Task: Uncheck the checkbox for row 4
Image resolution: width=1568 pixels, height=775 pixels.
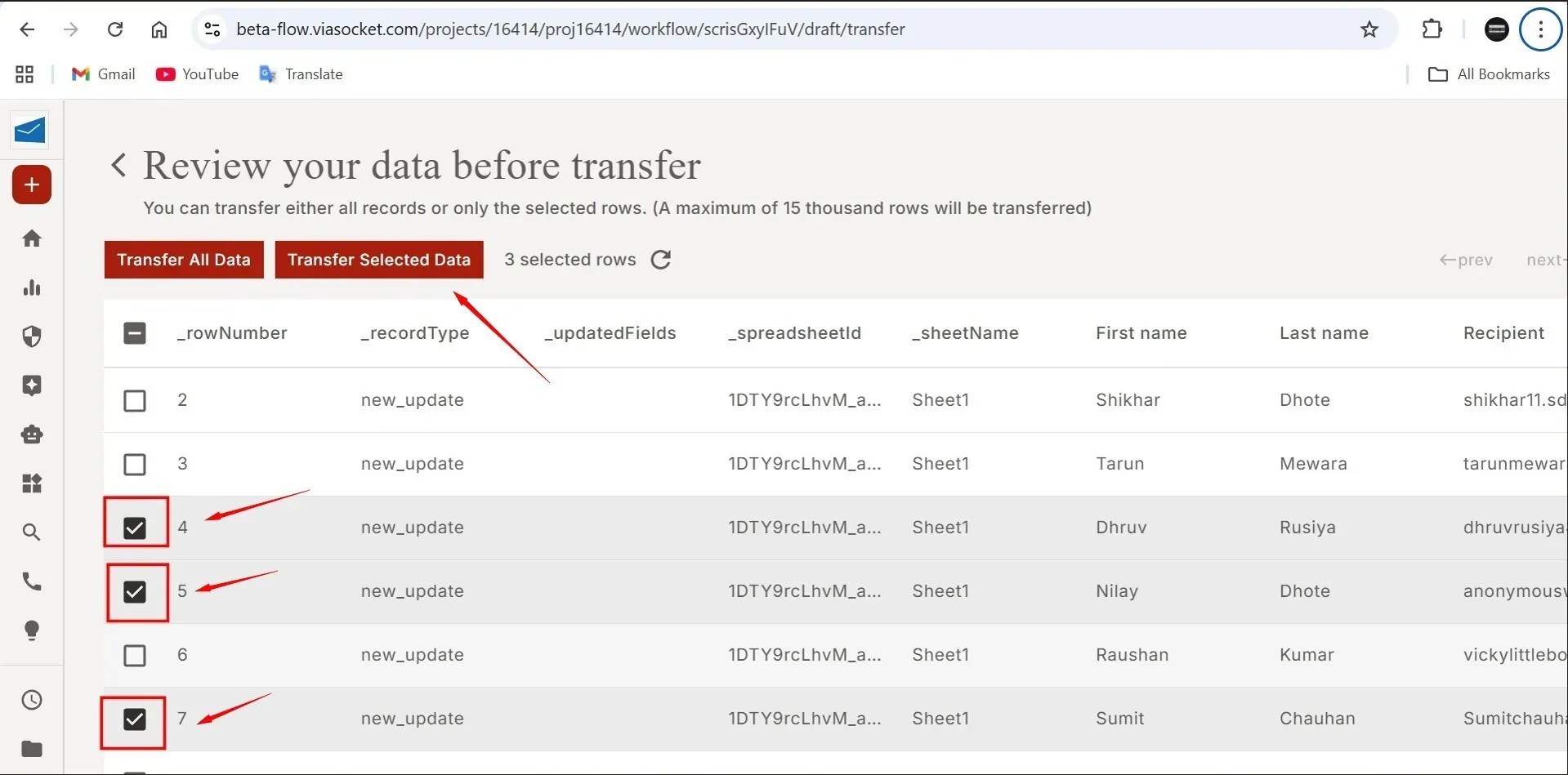Action: (x=134, y=528)
